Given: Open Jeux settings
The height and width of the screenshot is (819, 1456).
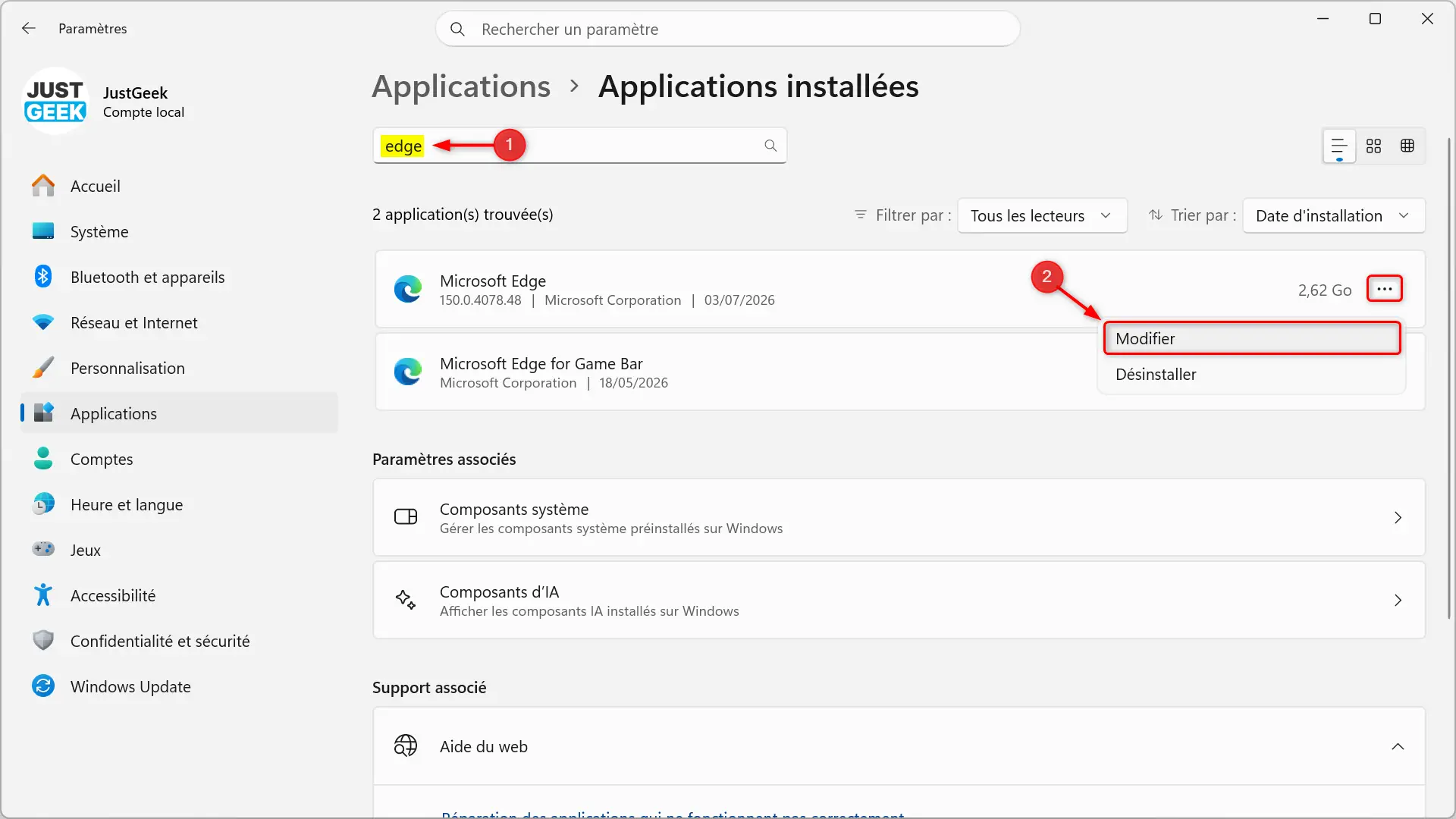Looking at the screenshot, I should 179,550.
